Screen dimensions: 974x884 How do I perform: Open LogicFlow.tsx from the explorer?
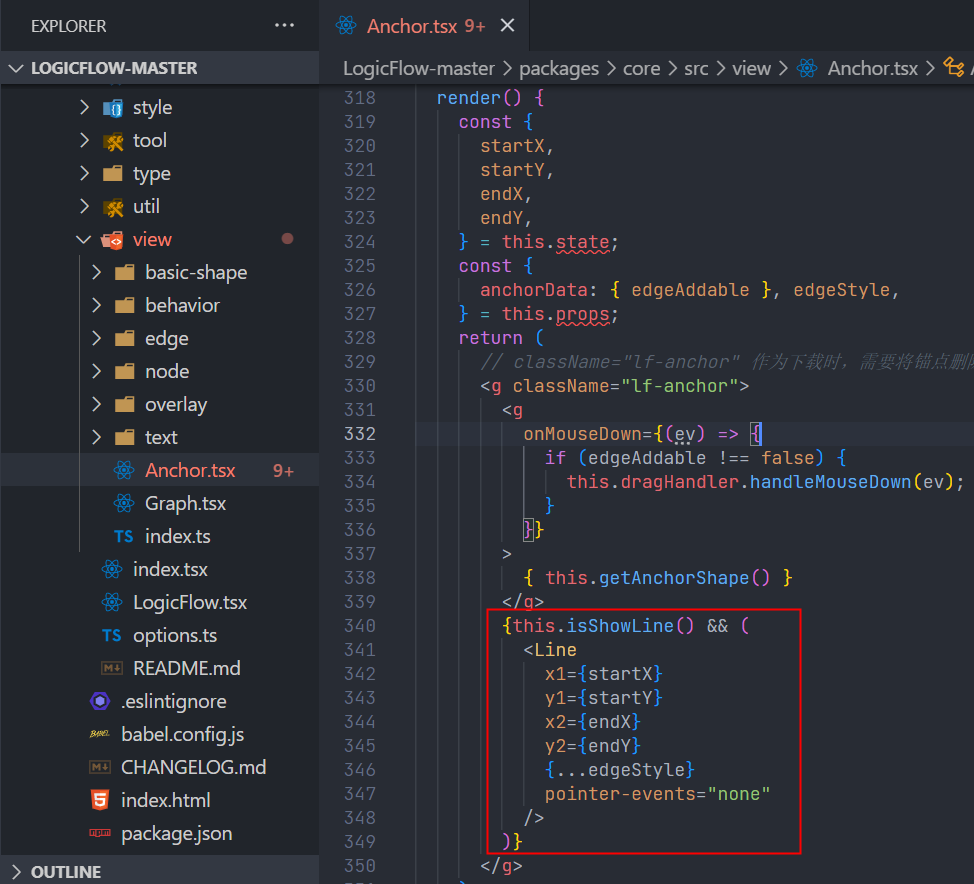[x=189, y=602]
